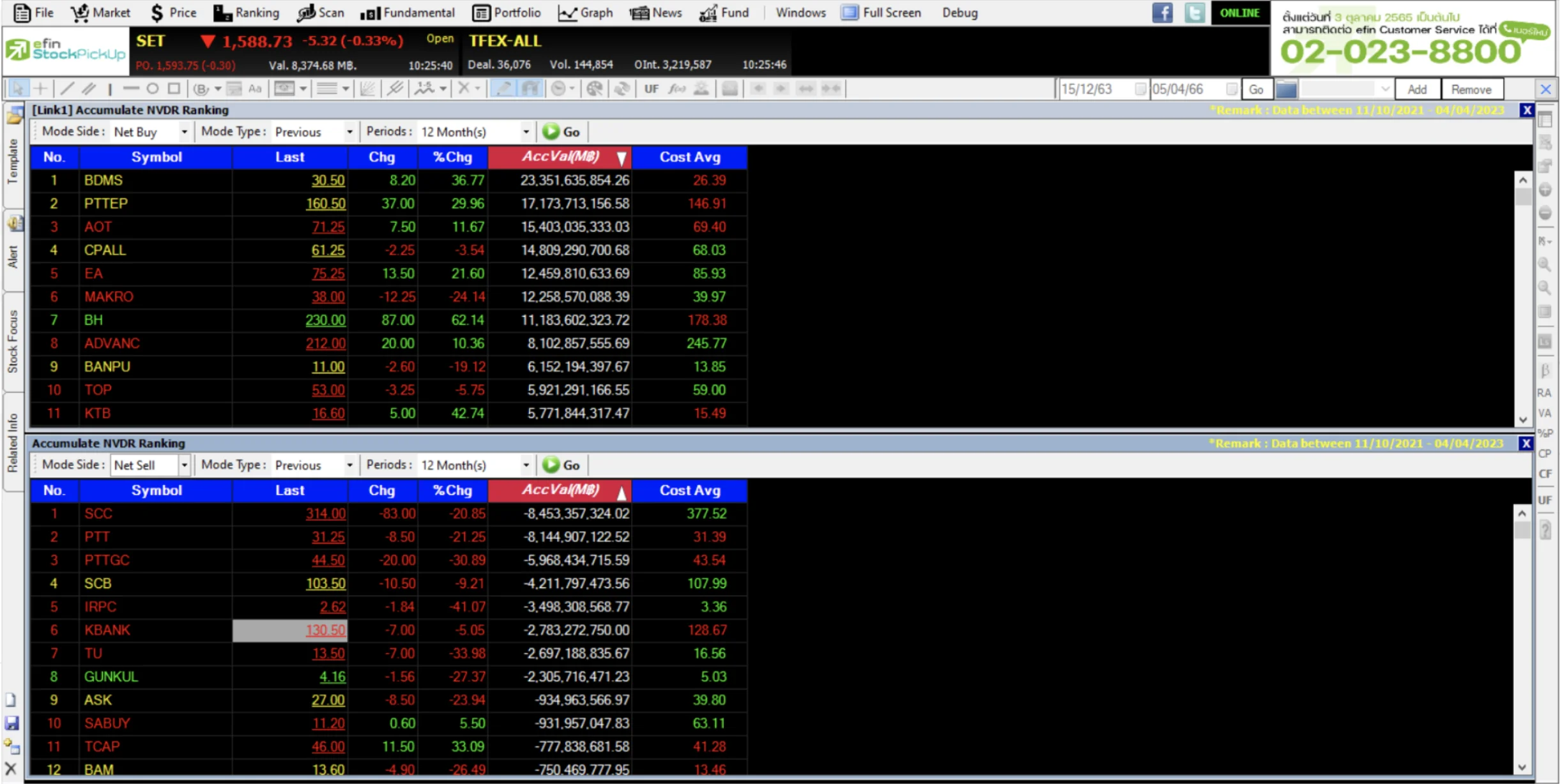This screenshot has height=784, width=1560.
Task: Click the help question mark icon in right sidebar
Action: point(1545,530)
